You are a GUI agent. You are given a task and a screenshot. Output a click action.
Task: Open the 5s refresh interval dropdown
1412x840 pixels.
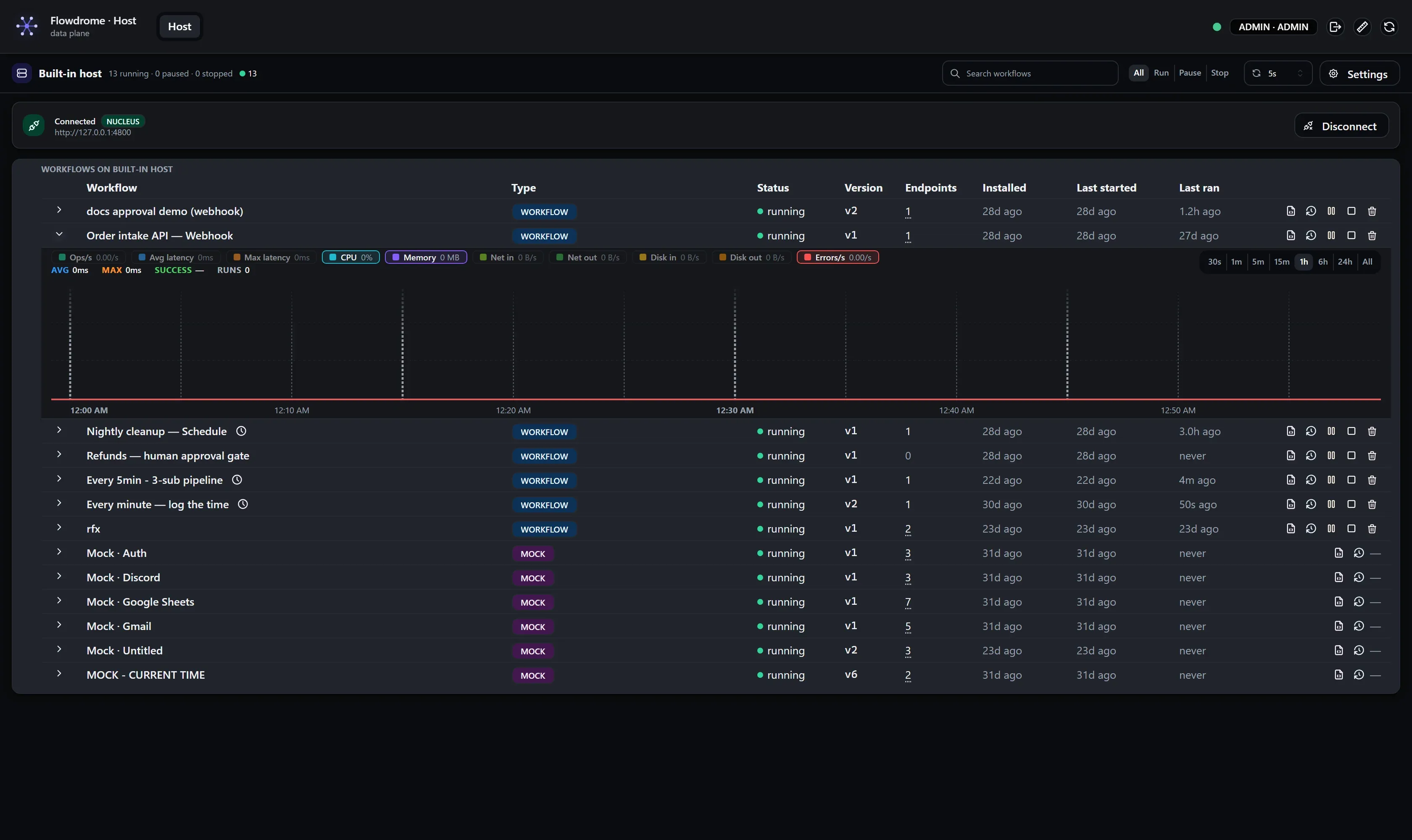[x=1278, y=73]
